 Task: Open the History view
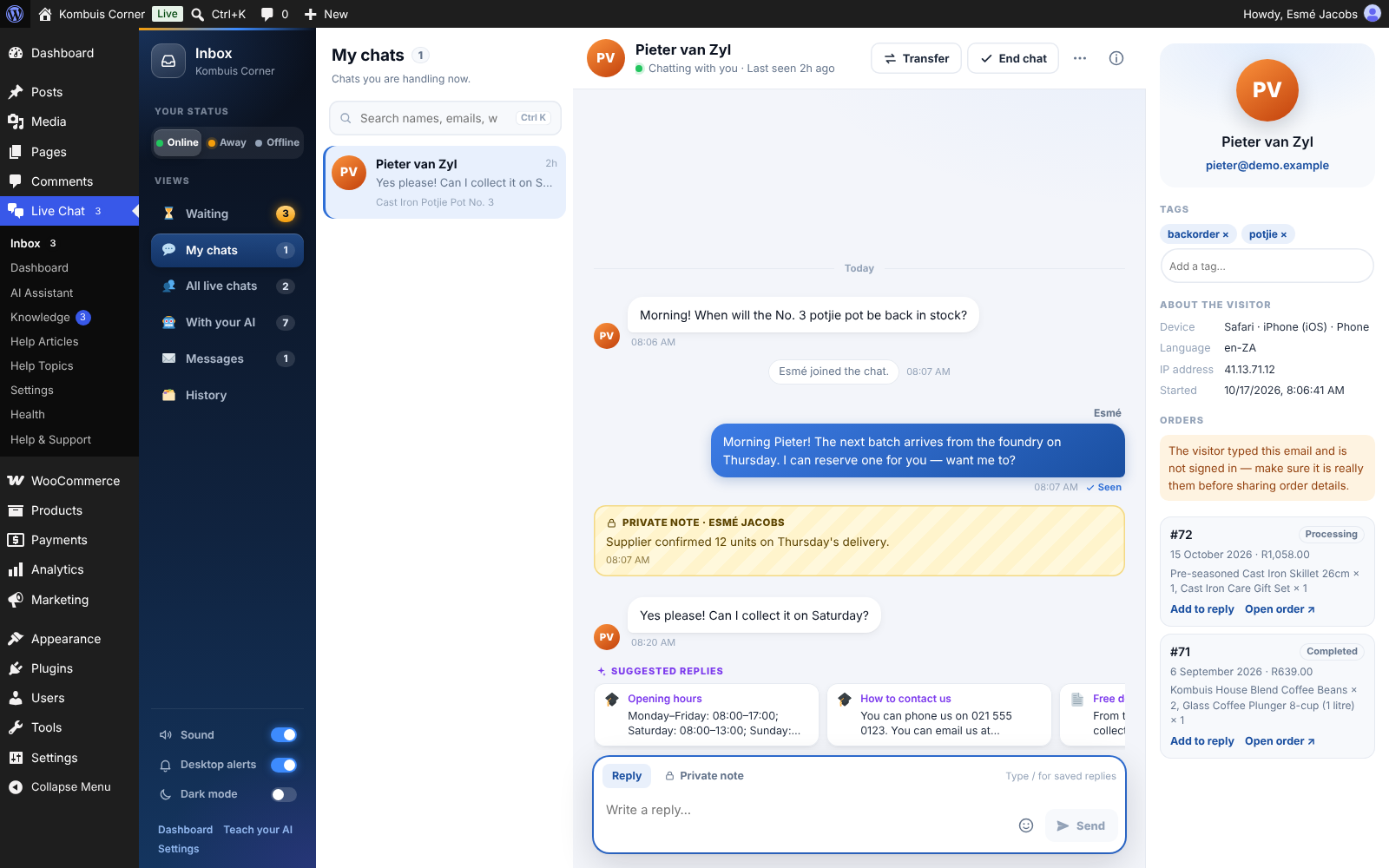[227, 395]
